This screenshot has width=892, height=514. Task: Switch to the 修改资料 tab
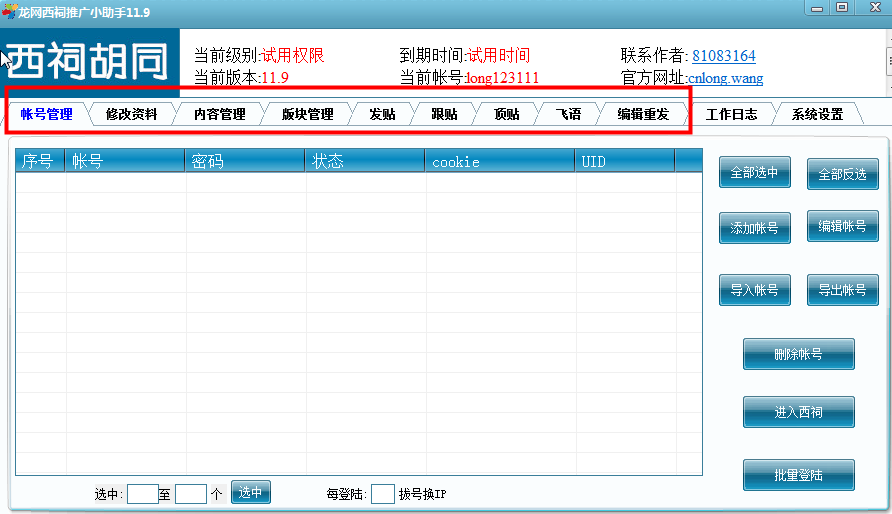(132, 114)
